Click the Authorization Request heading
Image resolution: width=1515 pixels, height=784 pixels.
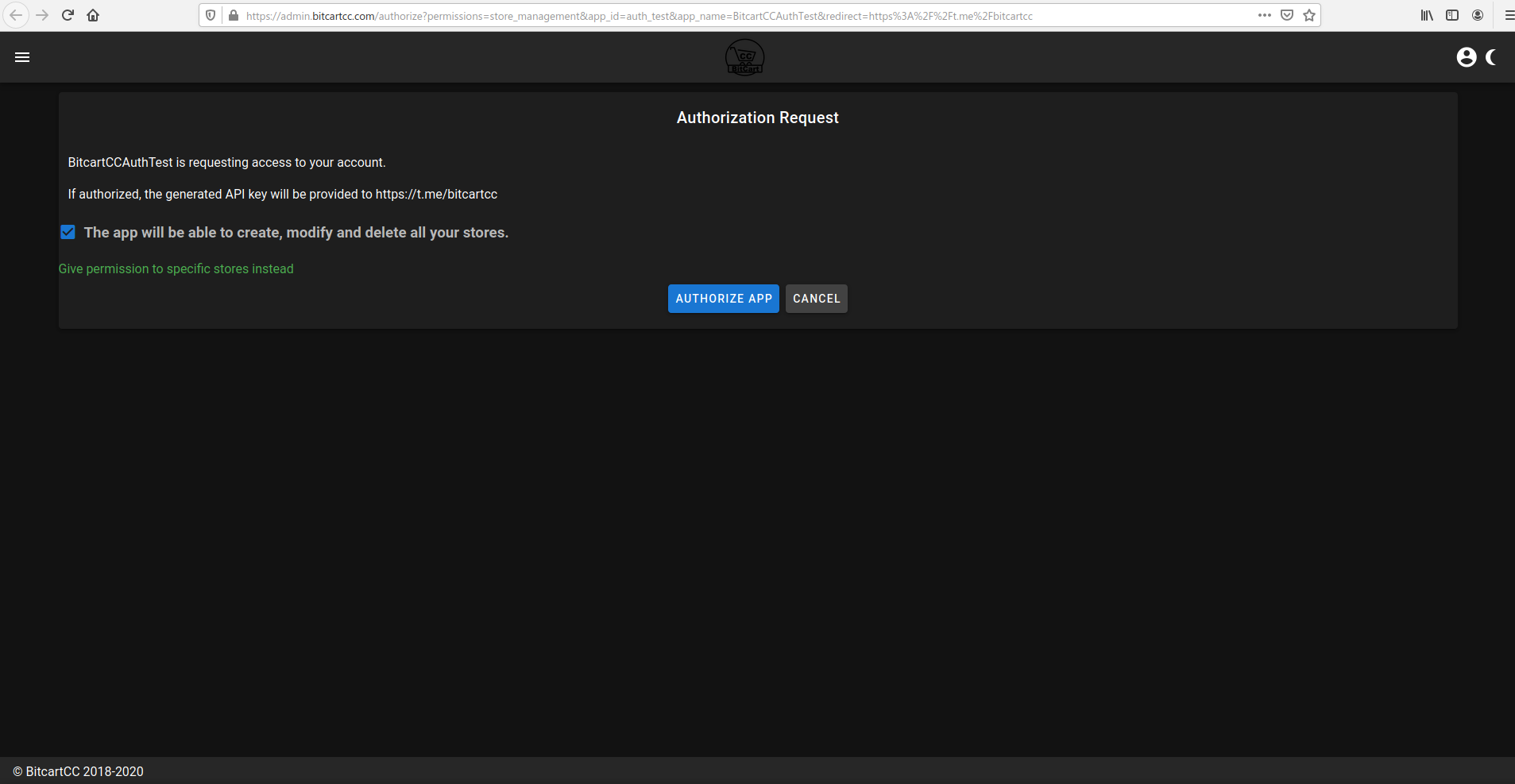(x=758, y=118)
